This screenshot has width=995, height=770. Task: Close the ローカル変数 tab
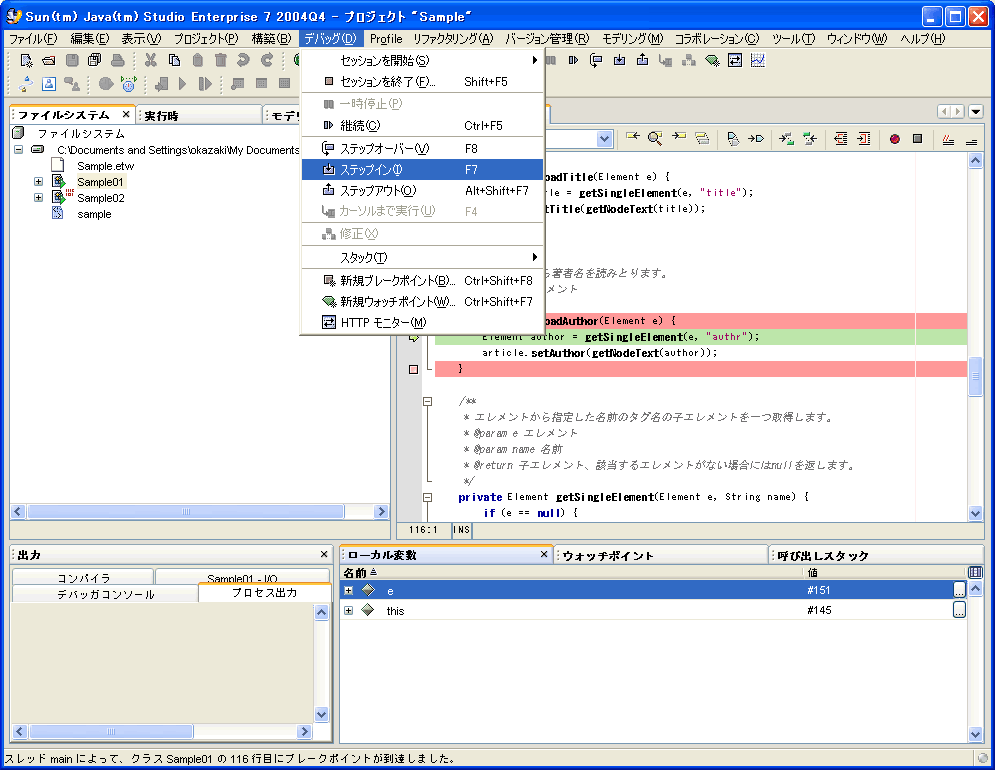[x=544, y=554]
